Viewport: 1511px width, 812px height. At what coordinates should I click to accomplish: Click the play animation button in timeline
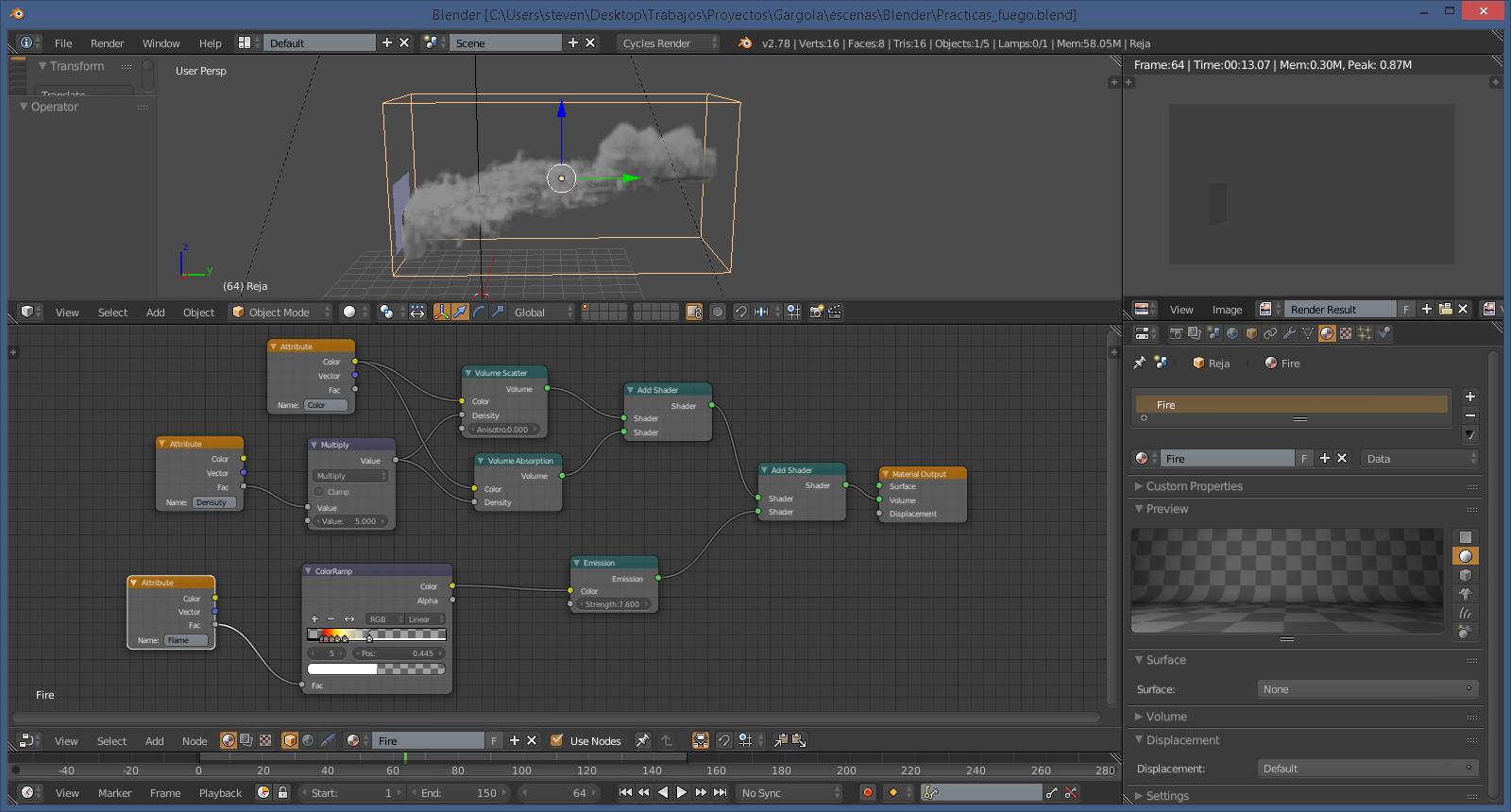click(682, 793)
